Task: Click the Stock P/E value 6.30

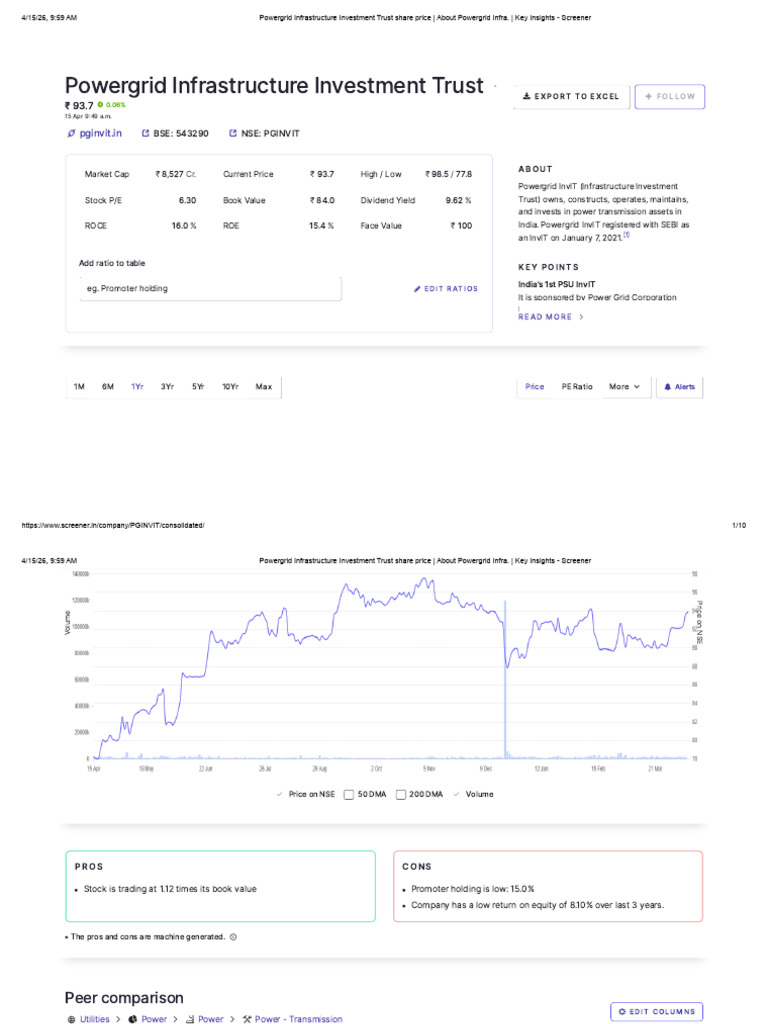Action: [x=187, y=200]
